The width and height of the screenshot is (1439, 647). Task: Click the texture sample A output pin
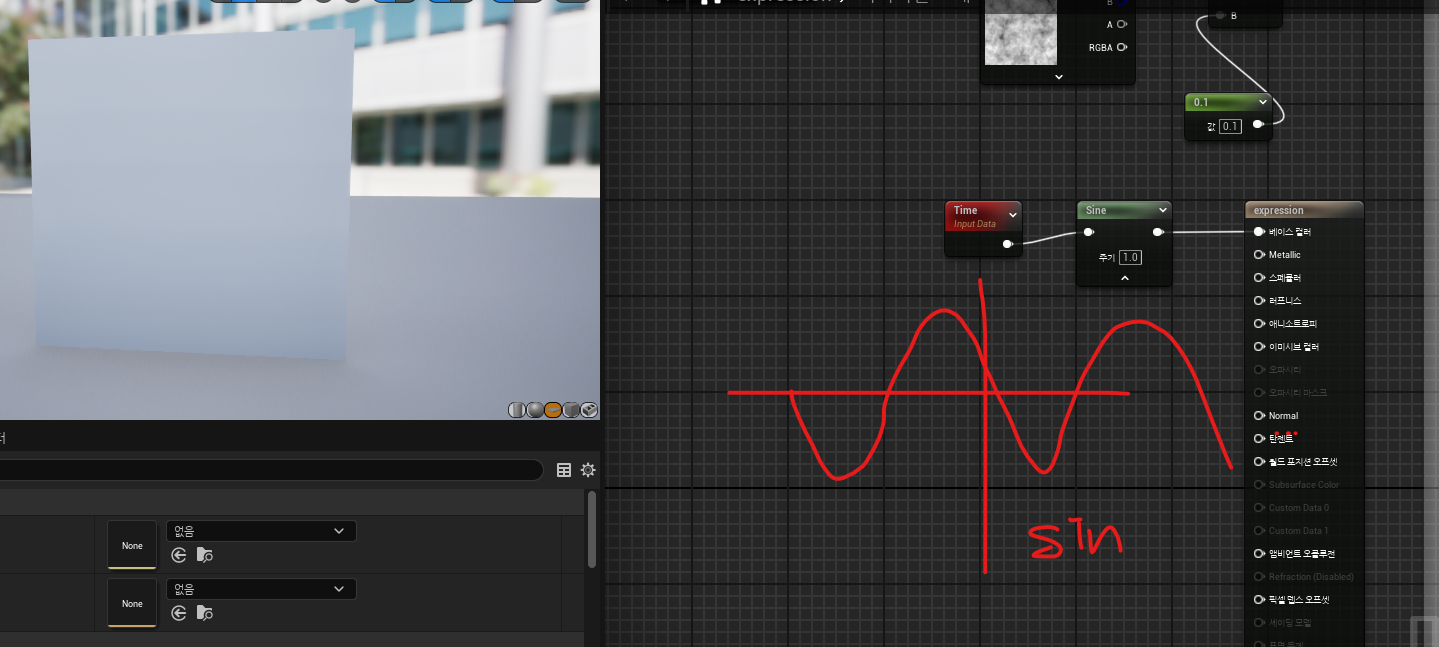pyautogui.click(x=1122, y=24)
